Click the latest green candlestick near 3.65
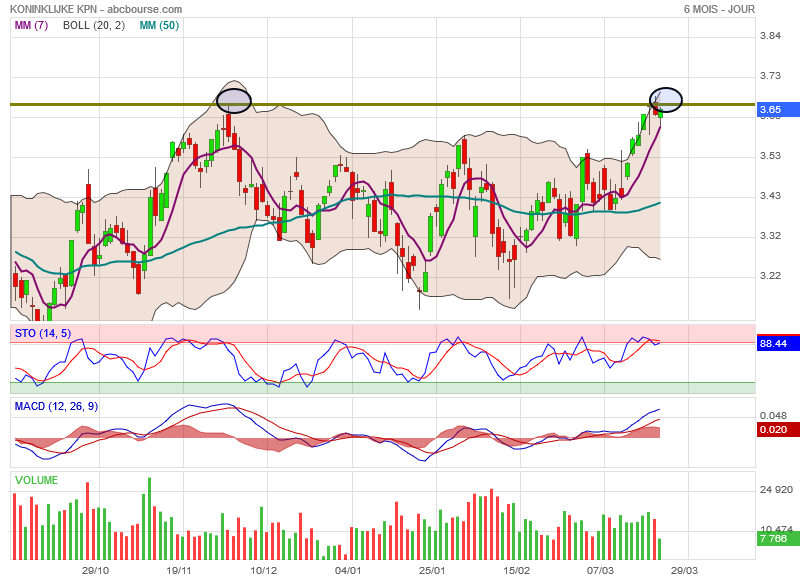Screen dimensions: 800x580 660,113
